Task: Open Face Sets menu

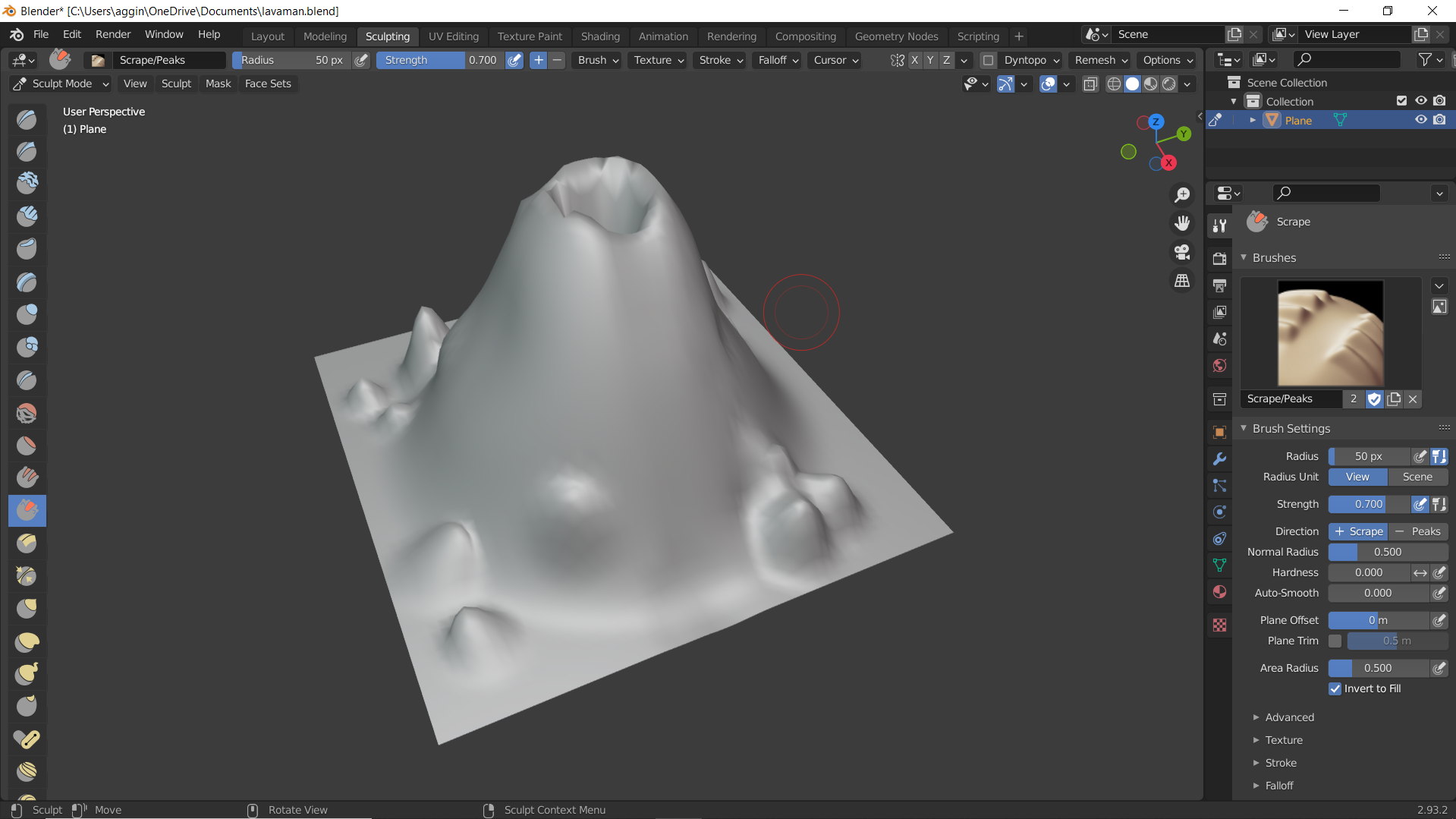Action: click(x=268, y=83)
